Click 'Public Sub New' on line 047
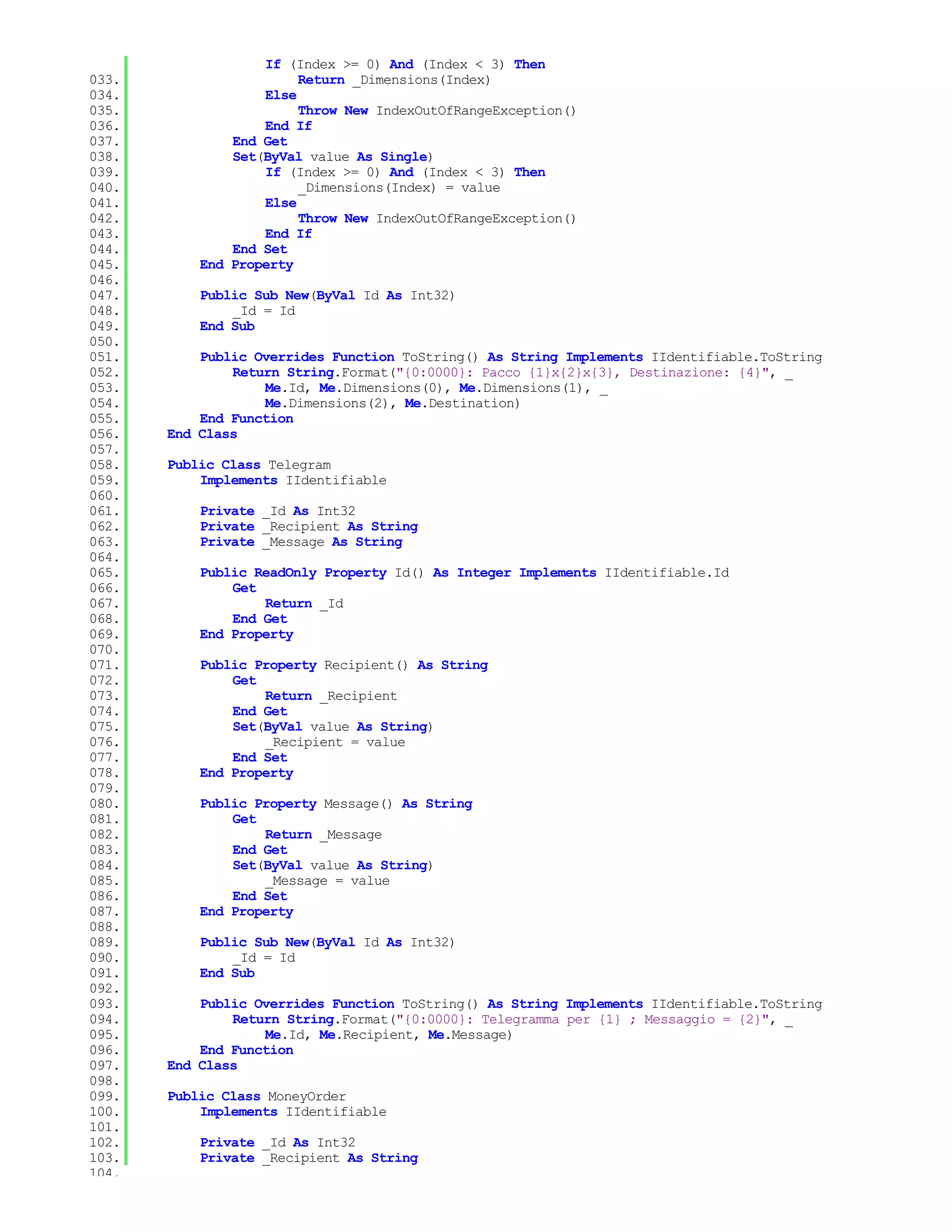Viewport: 952px width, 1232px height. pyautogui.click(x=254, y=296)
